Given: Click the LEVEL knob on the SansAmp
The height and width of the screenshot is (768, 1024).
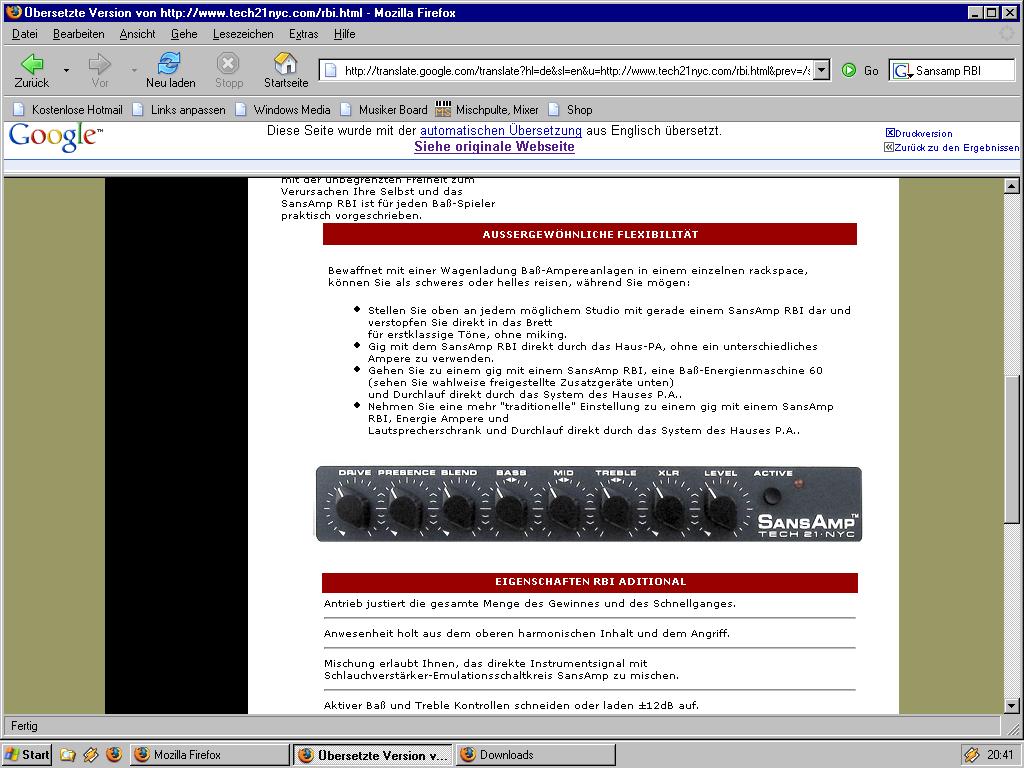Looking at the screenshot, I should pyautogui.click(x=720, y=509).
